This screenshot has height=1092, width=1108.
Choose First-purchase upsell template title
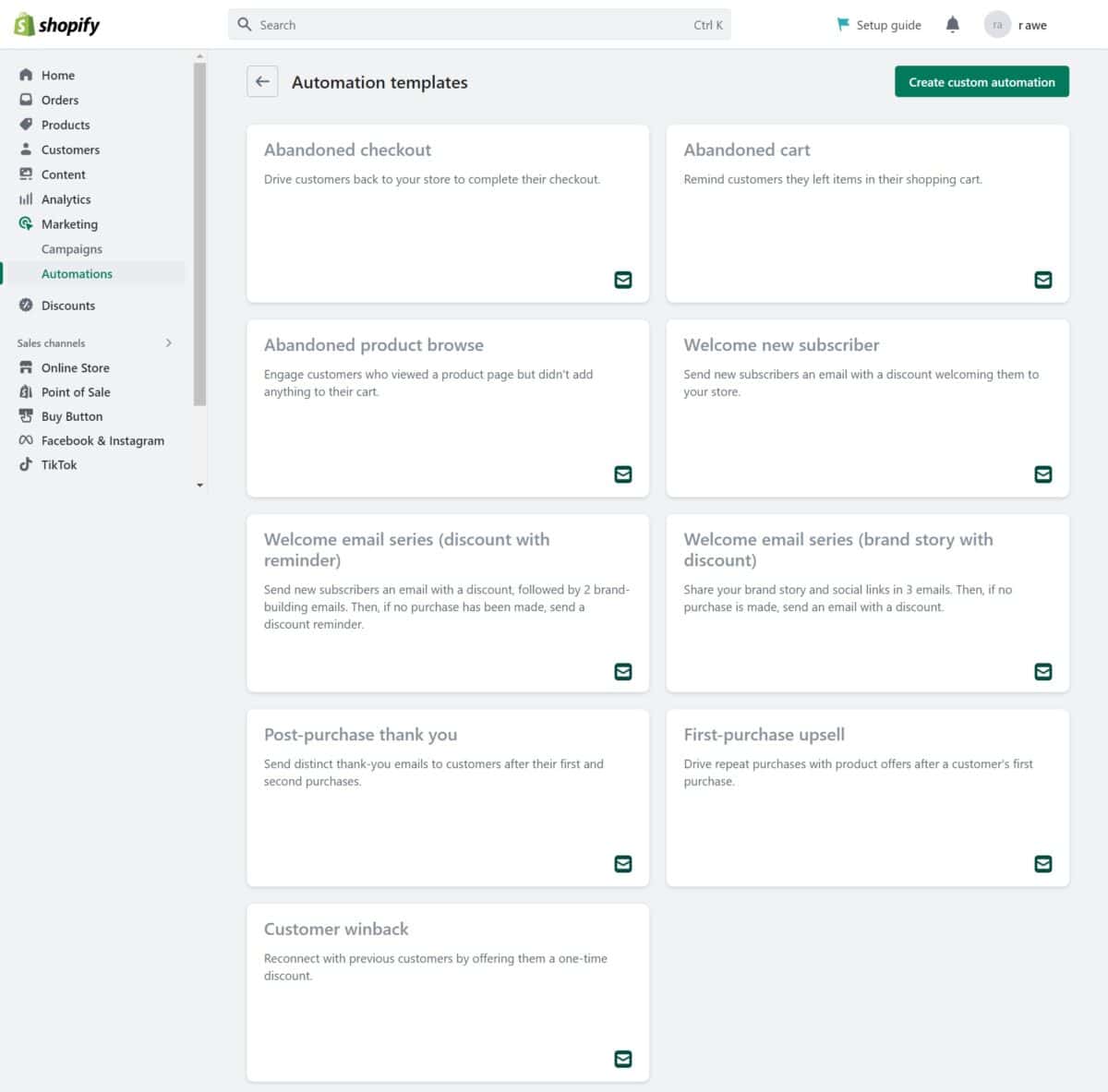click(765, 734)
